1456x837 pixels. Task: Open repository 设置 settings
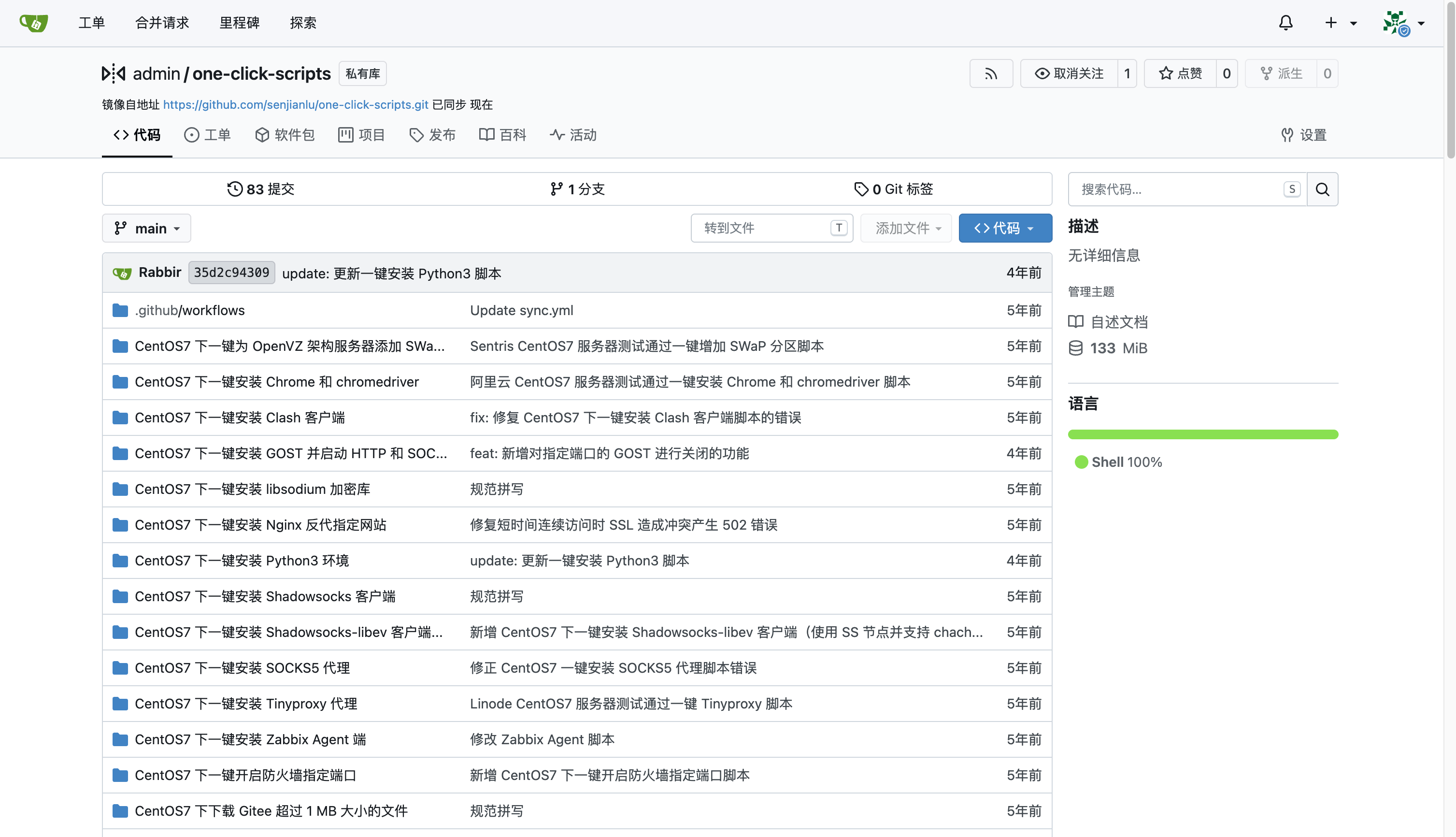1304,135
